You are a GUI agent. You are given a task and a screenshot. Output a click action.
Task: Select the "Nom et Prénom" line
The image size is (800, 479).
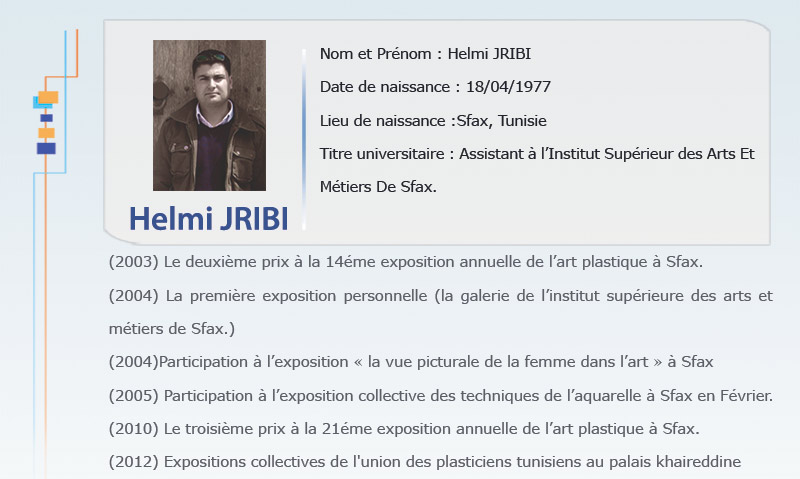432,53
